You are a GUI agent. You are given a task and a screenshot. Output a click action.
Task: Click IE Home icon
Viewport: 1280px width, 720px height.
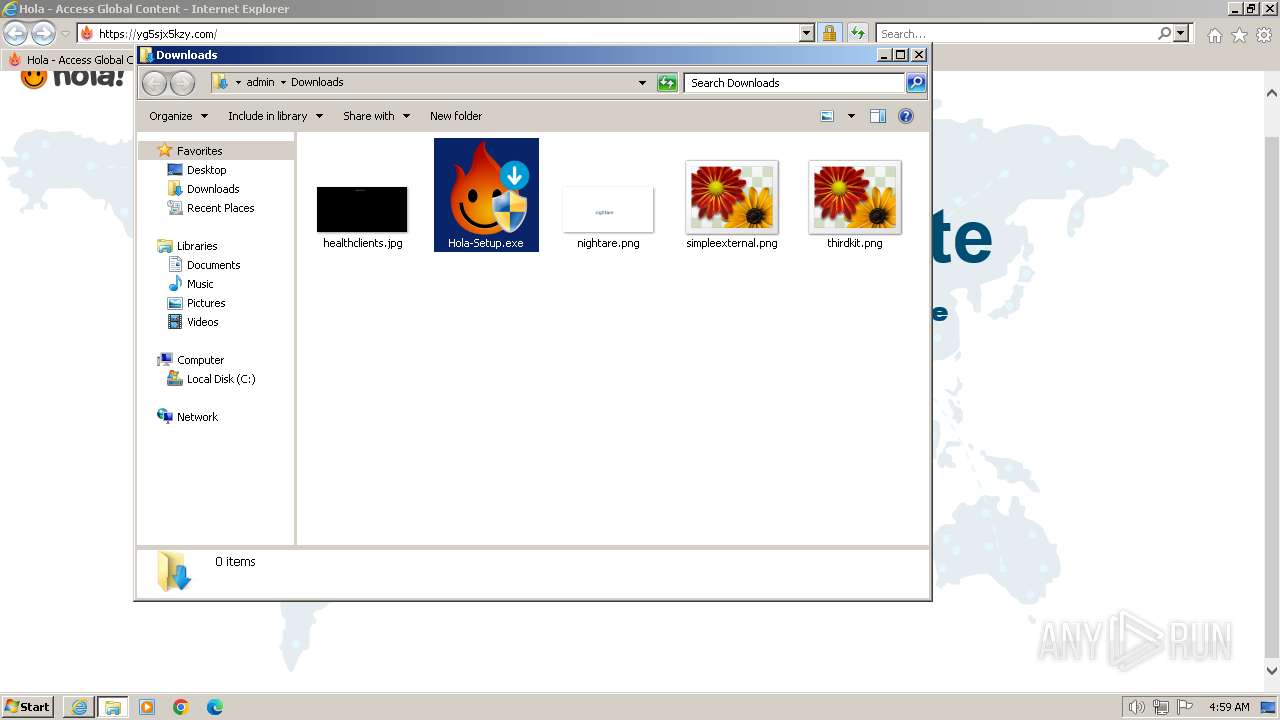pyautogui.click(x=1214, y=35)
